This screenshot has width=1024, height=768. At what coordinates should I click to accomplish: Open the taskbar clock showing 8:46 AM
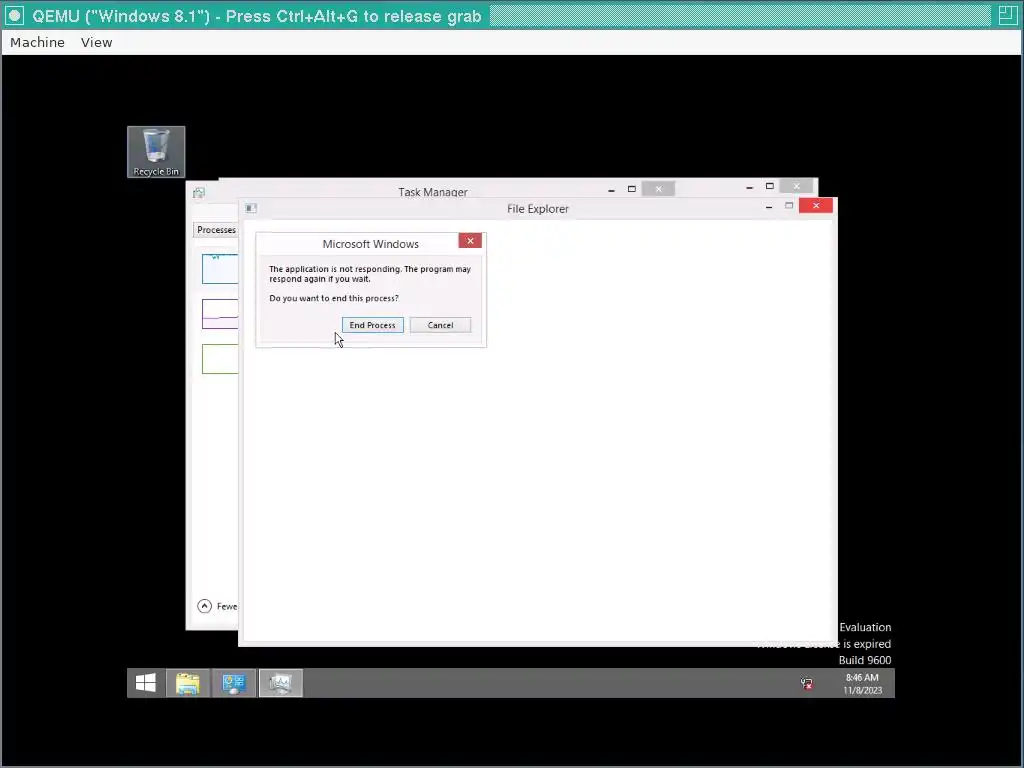(862, 684)
